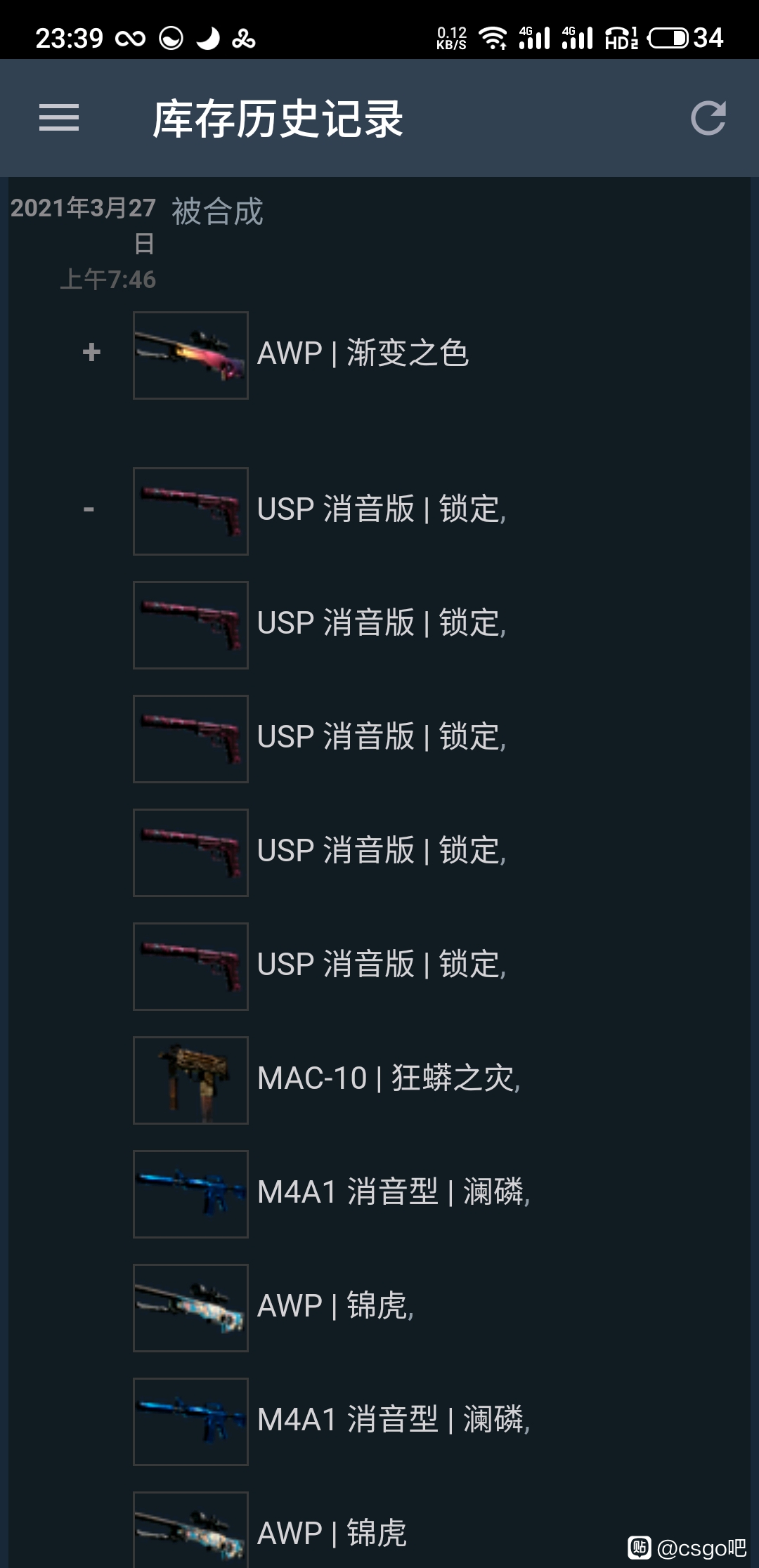This screenshot has height=1568, width=759.
Task: Open the hamburger menu icon
Action: point(59,117)
